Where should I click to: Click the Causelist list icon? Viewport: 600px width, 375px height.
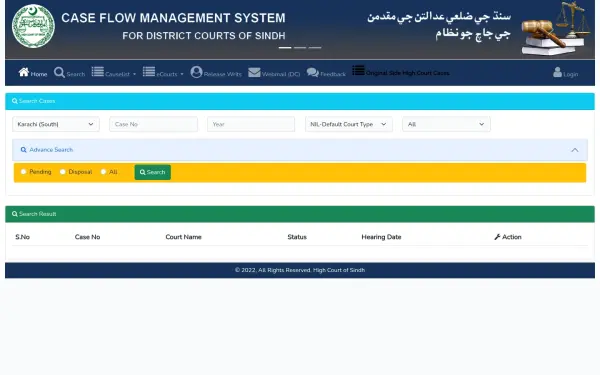[98, 72]
